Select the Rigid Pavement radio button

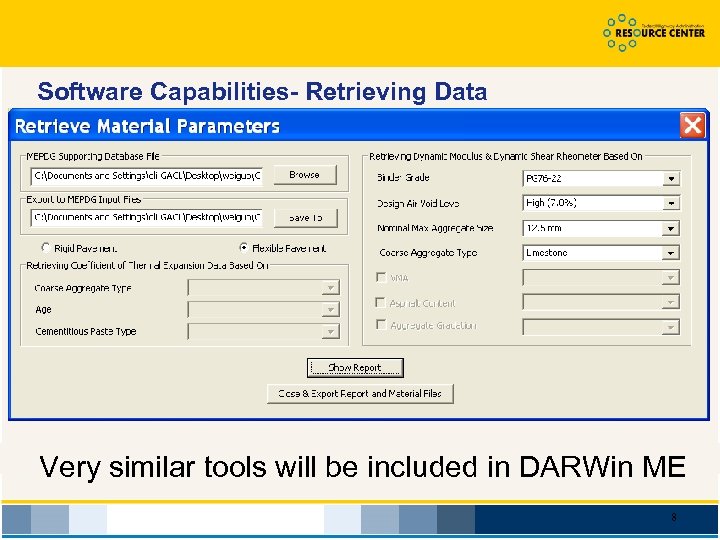(45, 248)
